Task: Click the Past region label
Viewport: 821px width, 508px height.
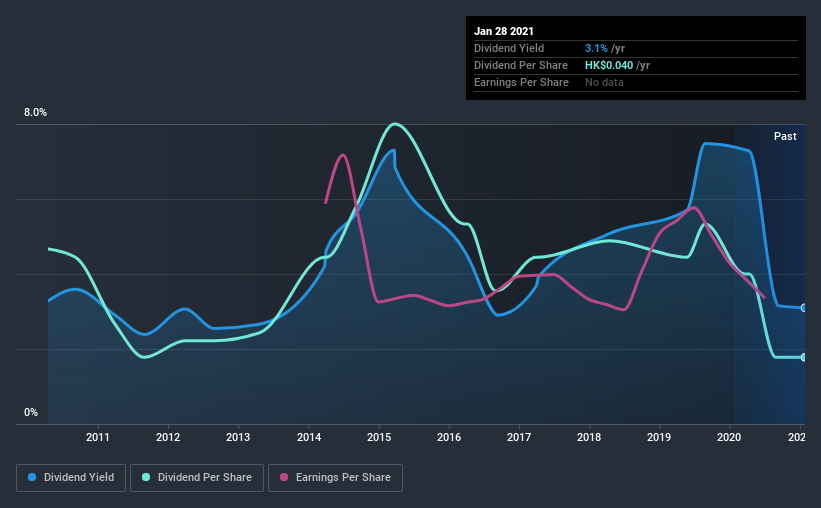Action: pos(785,136)
